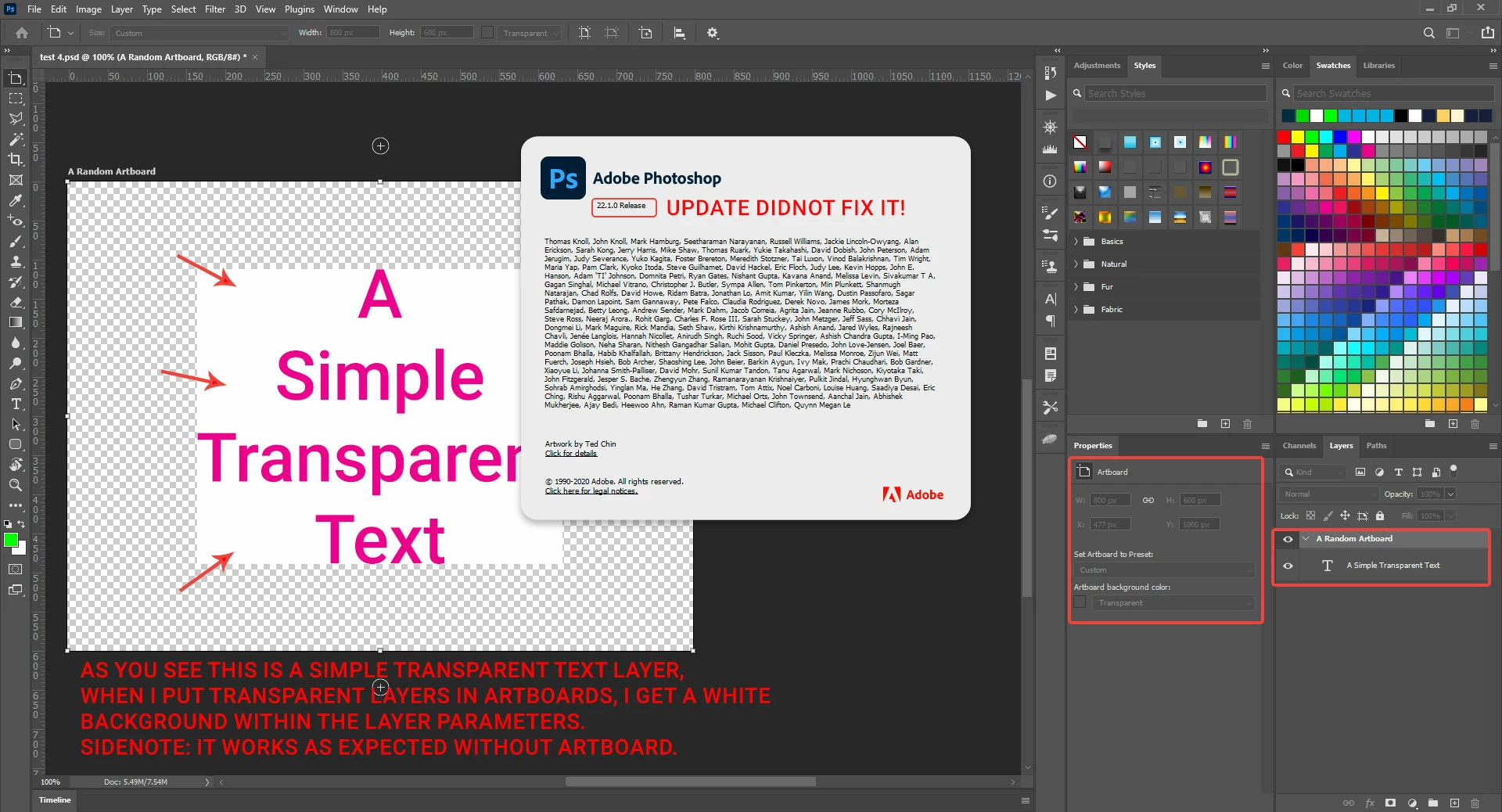
Task: Switch to the Libraries tab
Action: (1378, 66)
